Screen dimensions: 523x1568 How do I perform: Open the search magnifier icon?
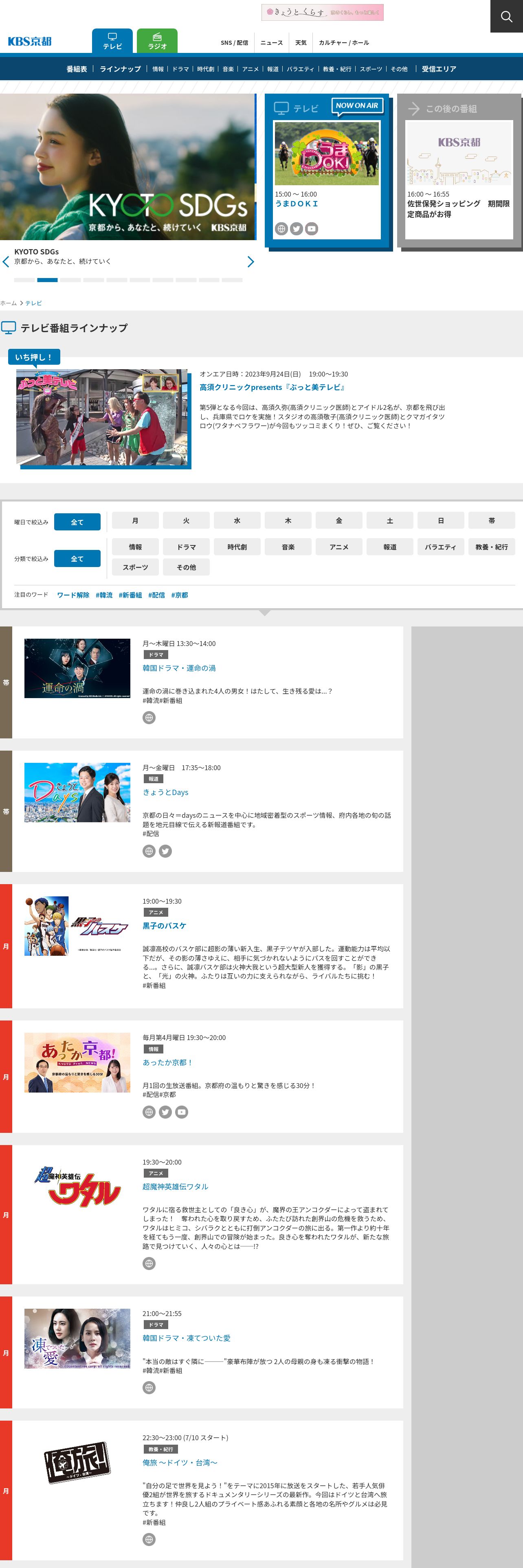tap(506, 16)
